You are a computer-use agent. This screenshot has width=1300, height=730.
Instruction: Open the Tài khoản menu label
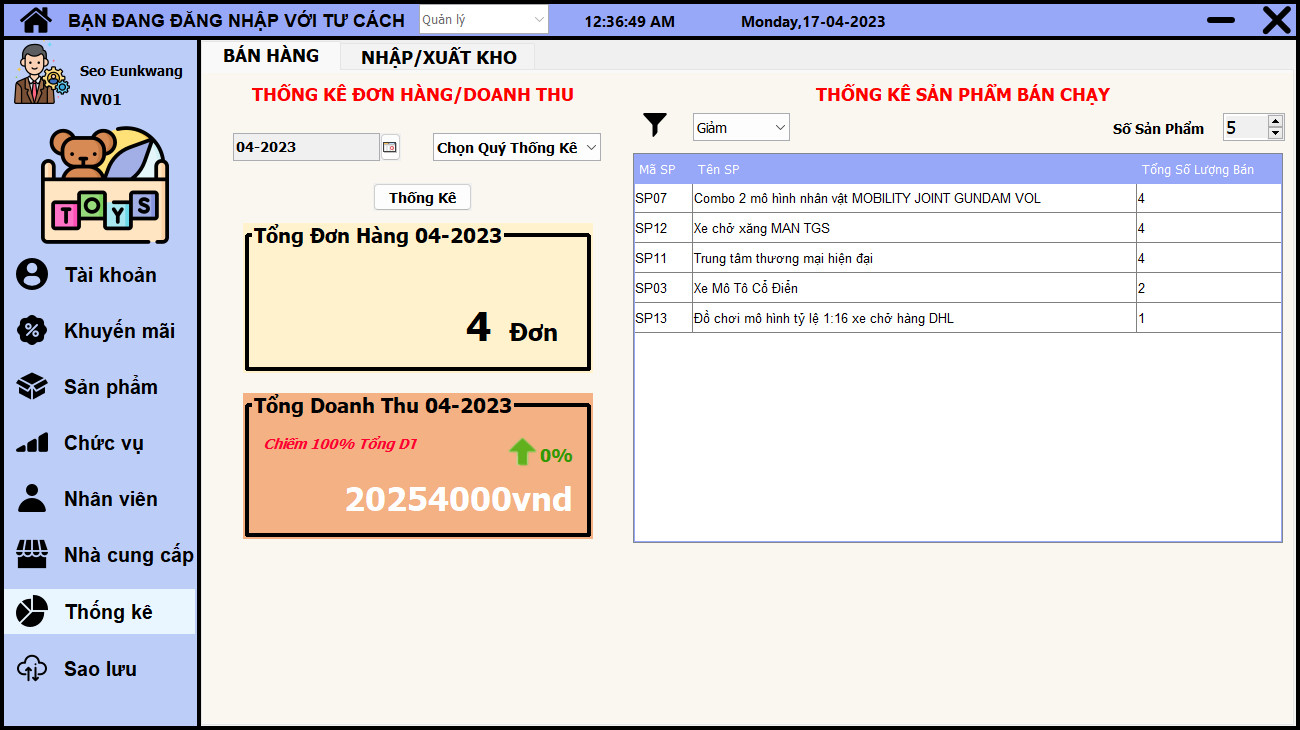point(110,275)
